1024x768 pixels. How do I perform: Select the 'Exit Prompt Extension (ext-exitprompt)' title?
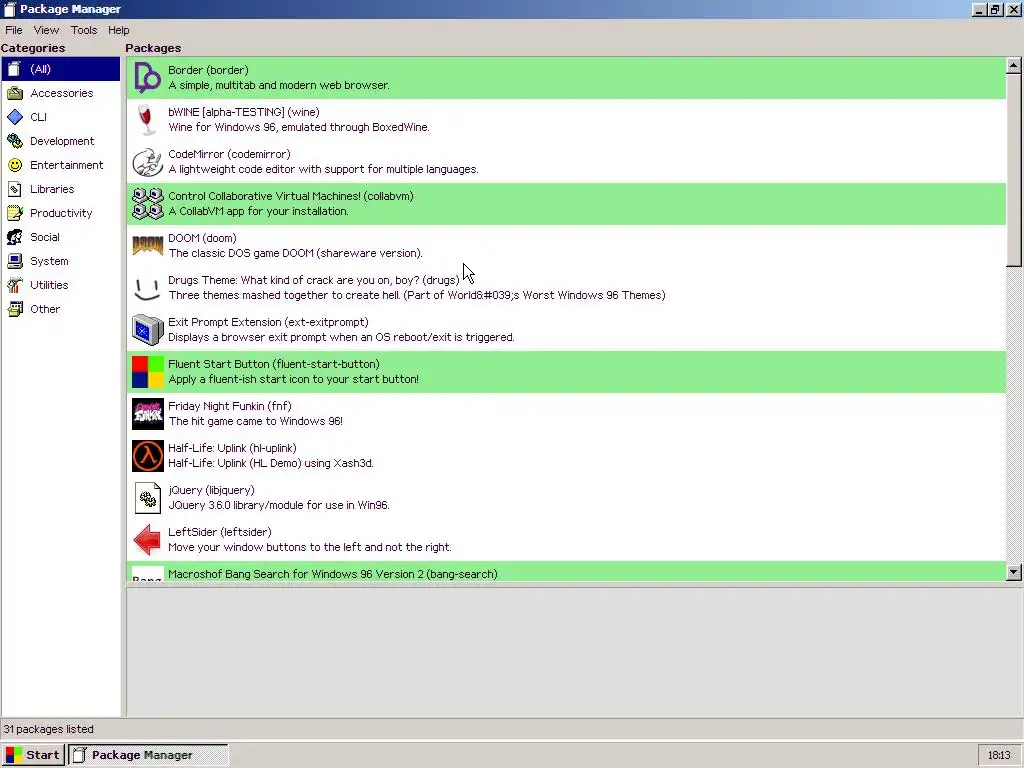pos(268,322)
